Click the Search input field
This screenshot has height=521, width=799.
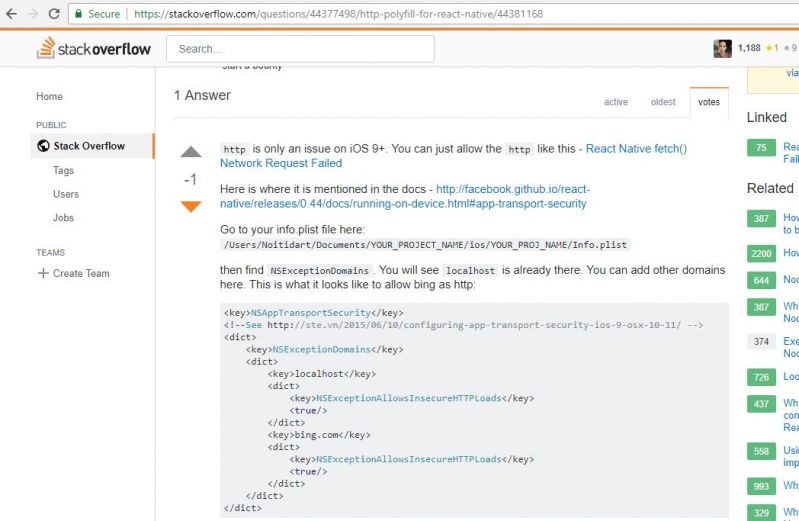point(300,49)
